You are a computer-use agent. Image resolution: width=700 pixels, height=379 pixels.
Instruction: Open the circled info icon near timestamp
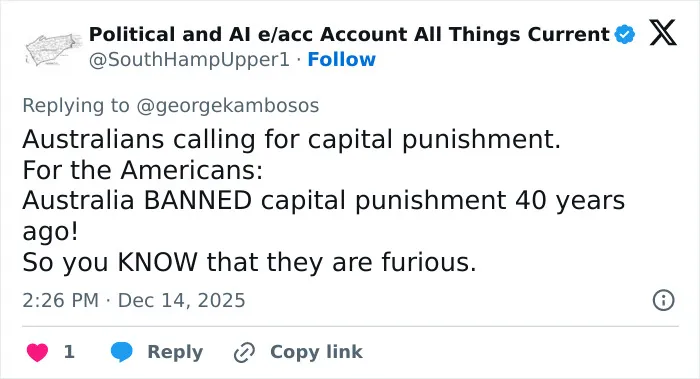pos(663,300)
